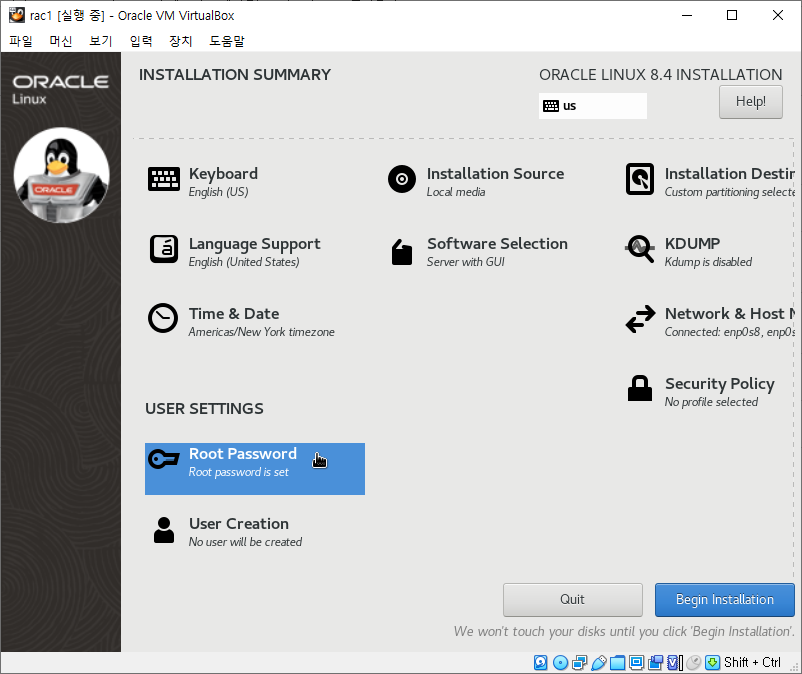Open the KDUMP magnifier icon
Screen dimensions: 802x674
point(639,249)
